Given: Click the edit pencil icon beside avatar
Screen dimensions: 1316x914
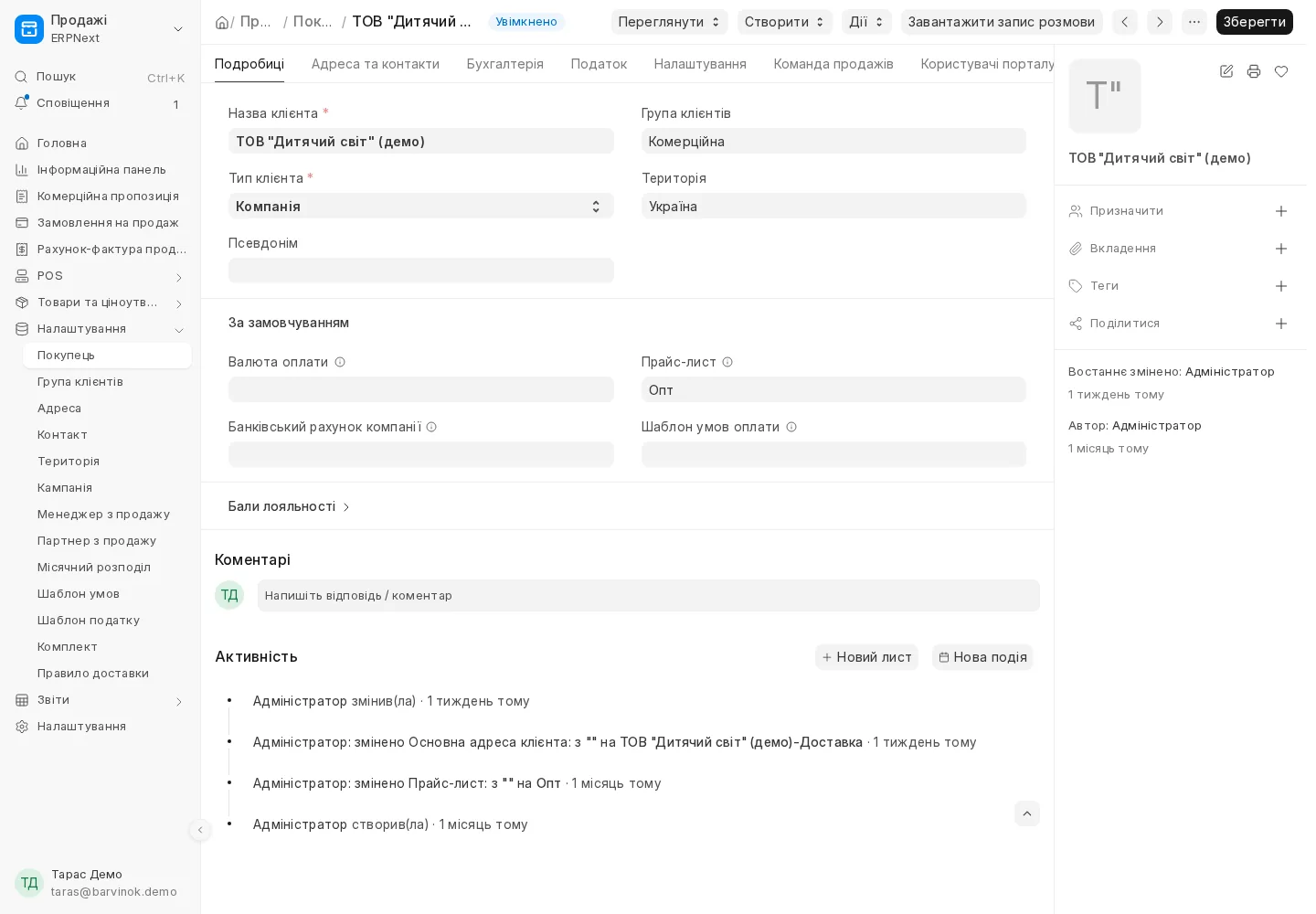Looking at the screenshot, I should point(1226,71).
